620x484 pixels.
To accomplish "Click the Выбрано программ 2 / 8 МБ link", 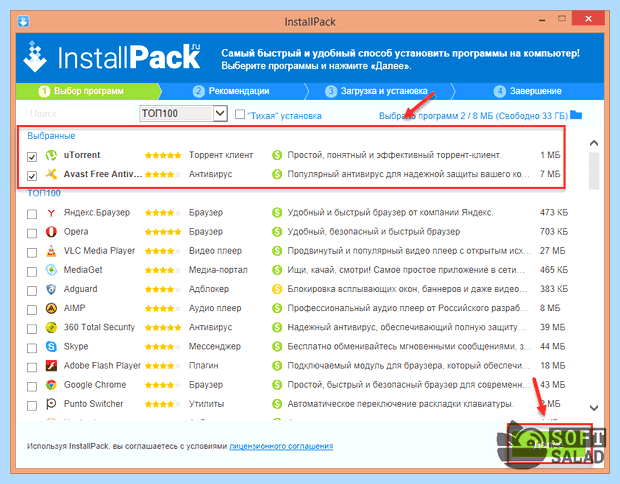I will (473, 116).
